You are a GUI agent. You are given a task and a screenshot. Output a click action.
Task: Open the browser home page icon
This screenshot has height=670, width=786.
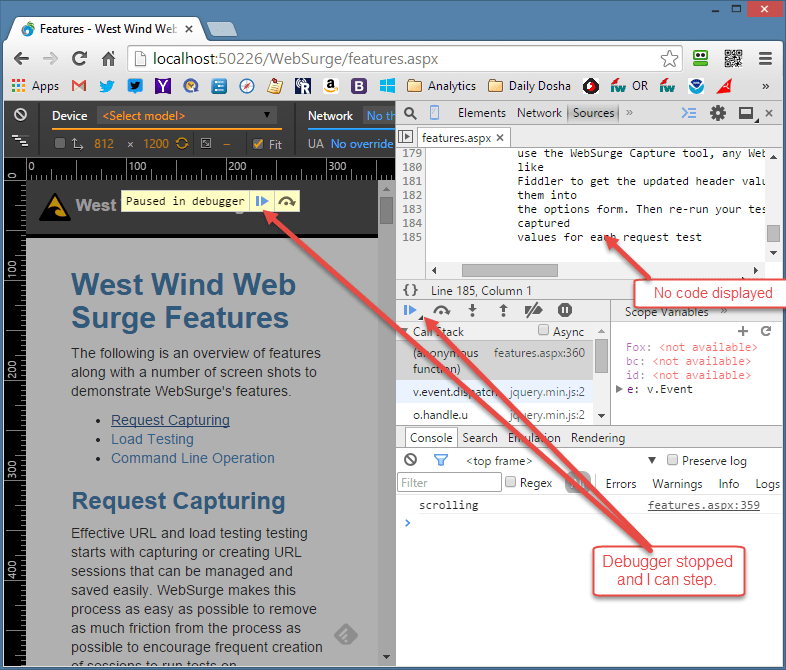(x=108, y=59)
